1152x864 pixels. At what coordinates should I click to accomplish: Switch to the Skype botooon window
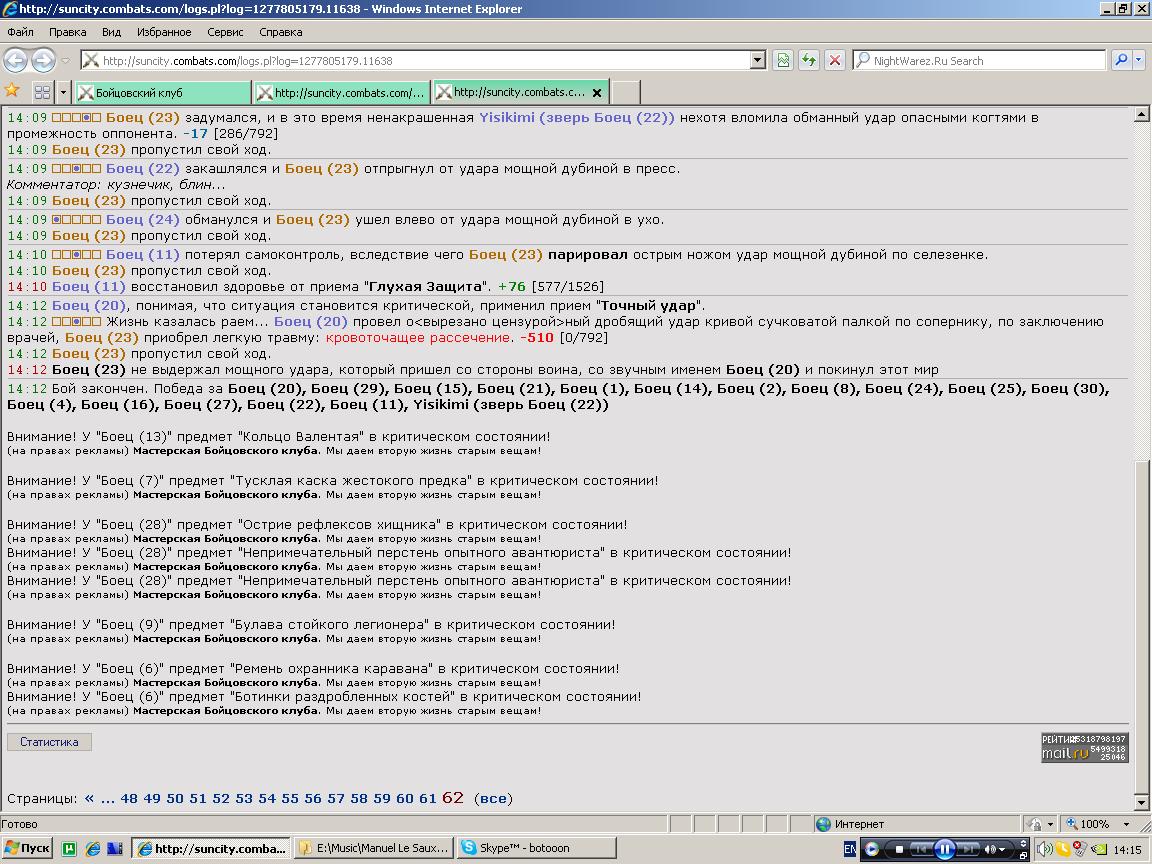point(536,849)
